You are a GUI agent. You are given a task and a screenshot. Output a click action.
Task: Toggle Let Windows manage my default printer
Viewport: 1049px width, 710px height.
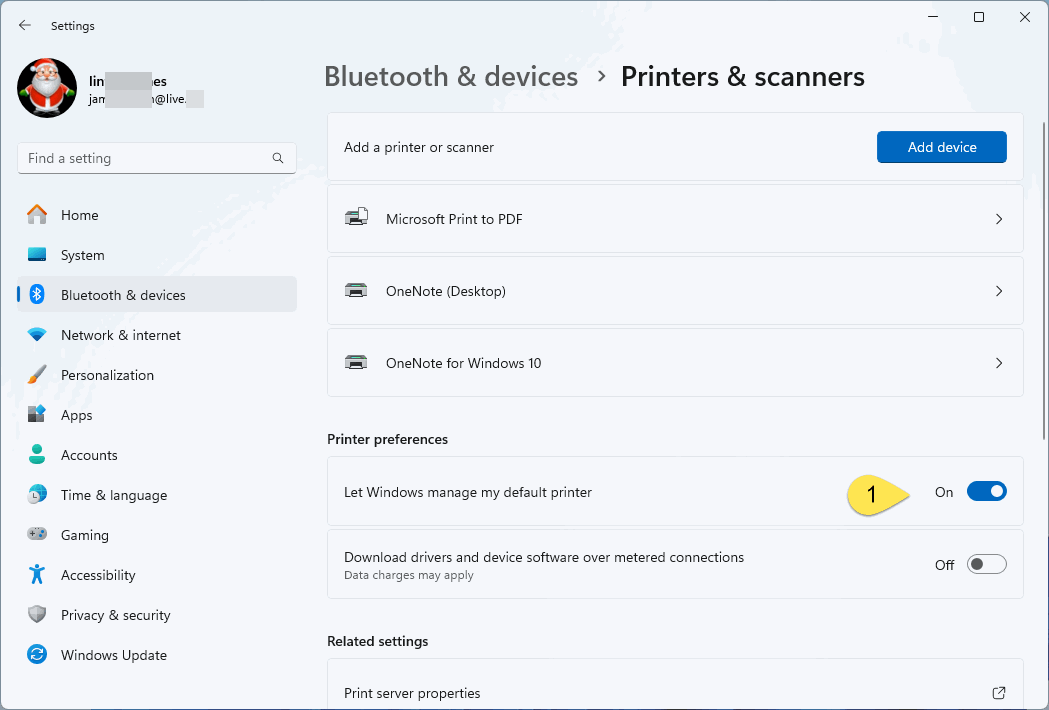coord(986,492)
